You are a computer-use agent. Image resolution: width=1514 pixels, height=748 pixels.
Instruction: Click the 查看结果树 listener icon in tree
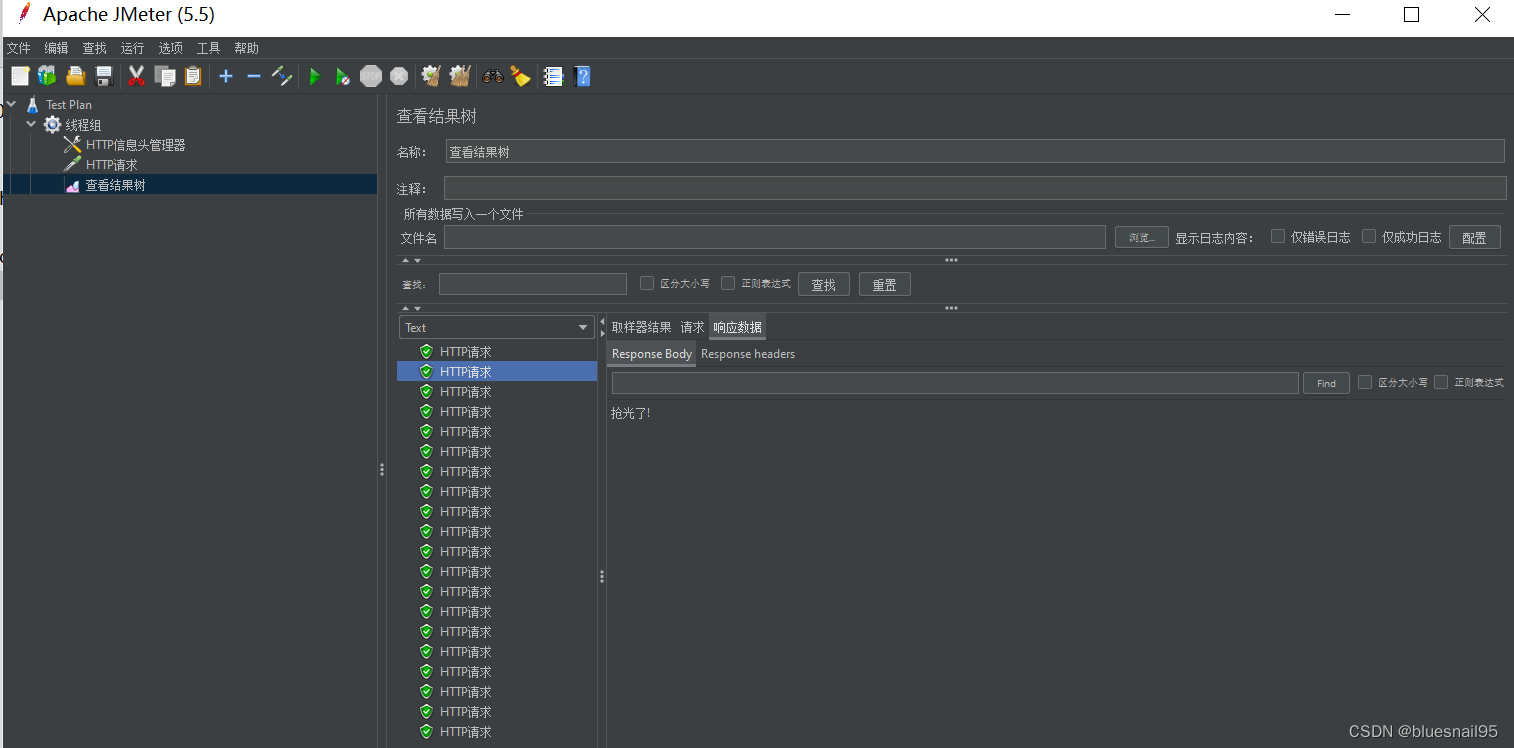(x=72, y=186)
